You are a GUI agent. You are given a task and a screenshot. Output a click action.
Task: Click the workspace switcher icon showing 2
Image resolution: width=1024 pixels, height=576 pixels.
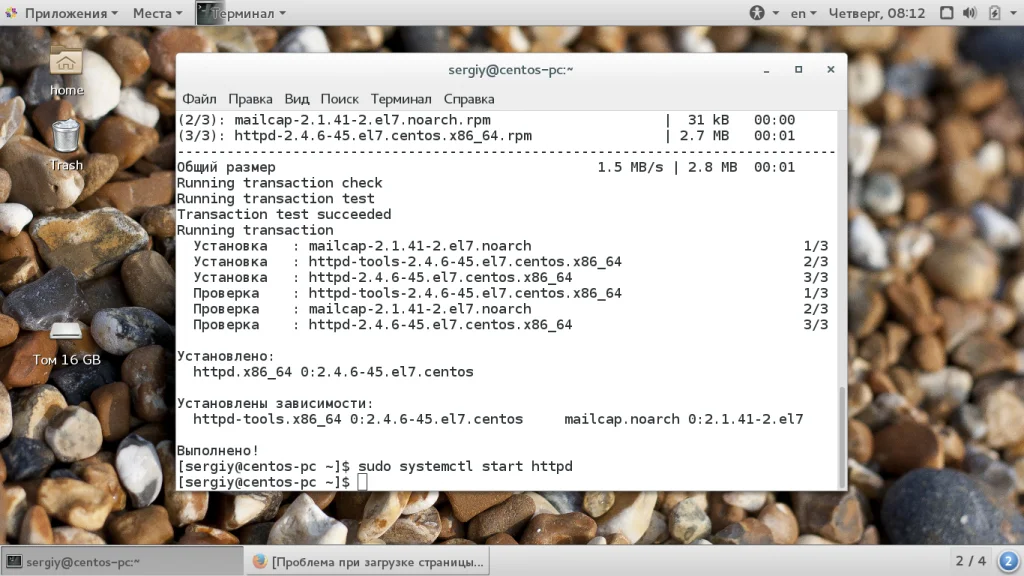[1008, 561]
